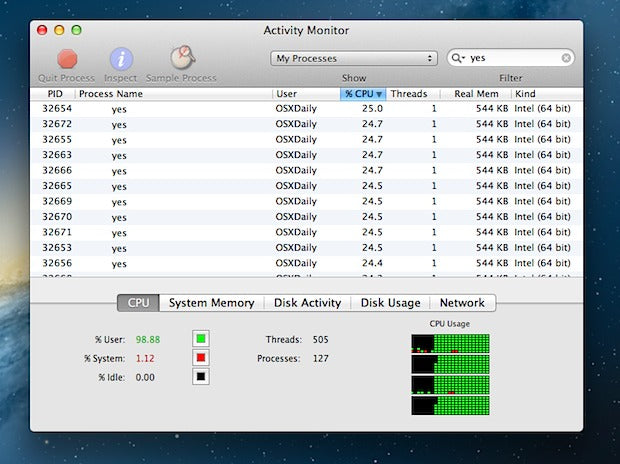Click the green % User color swatch

pyautogui.click(x=201, y=337)
